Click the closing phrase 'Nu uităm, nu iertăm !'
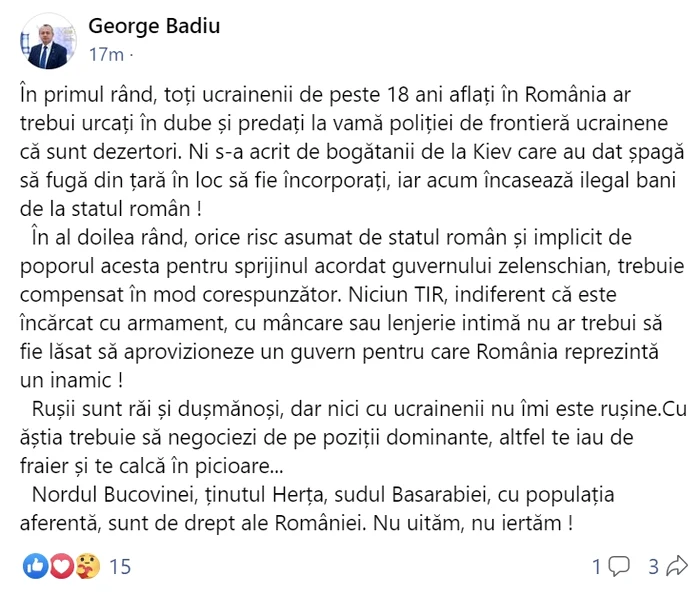 [473, 523]
